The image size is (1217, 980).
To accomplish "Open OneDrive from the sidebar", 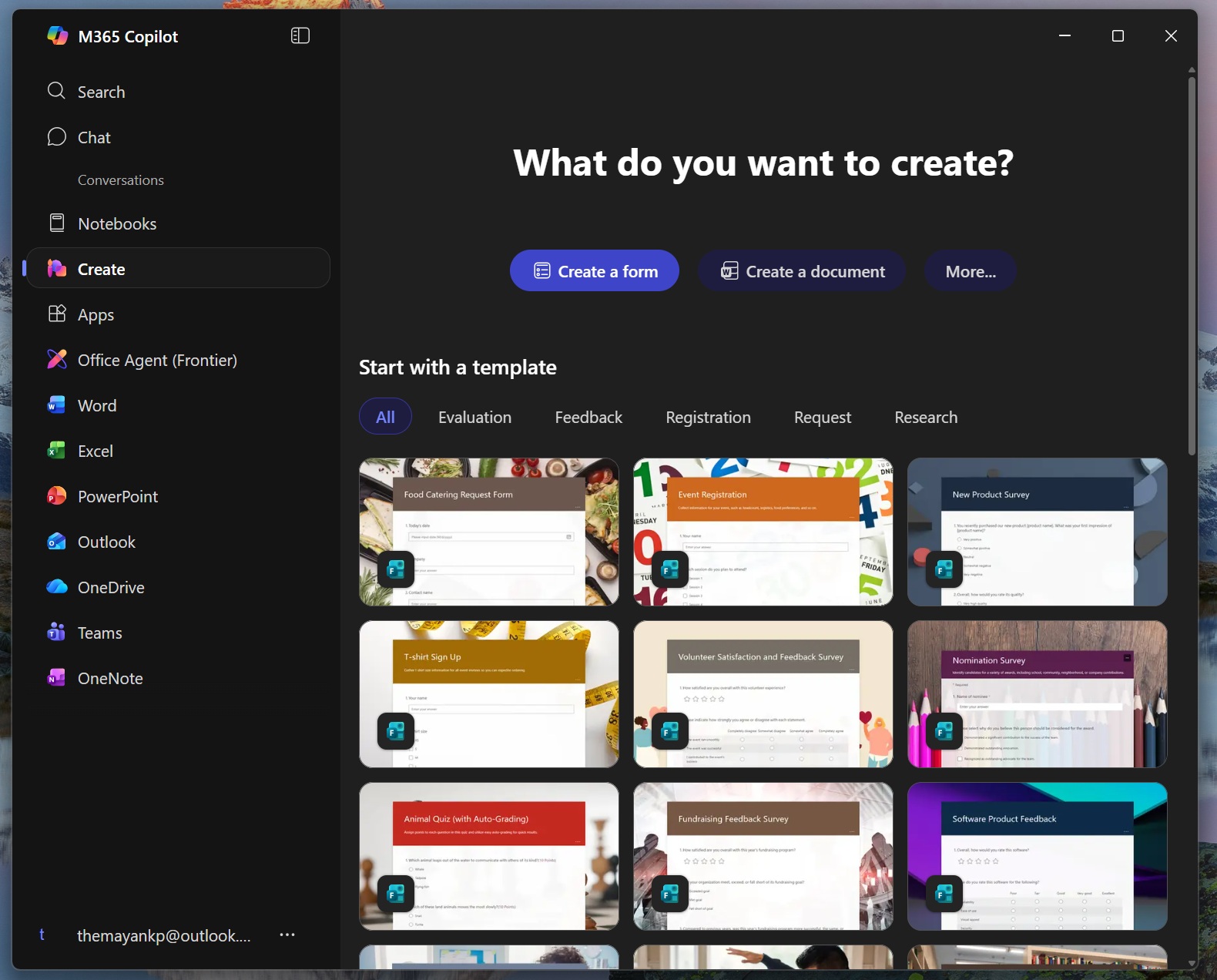I will 111,588.
